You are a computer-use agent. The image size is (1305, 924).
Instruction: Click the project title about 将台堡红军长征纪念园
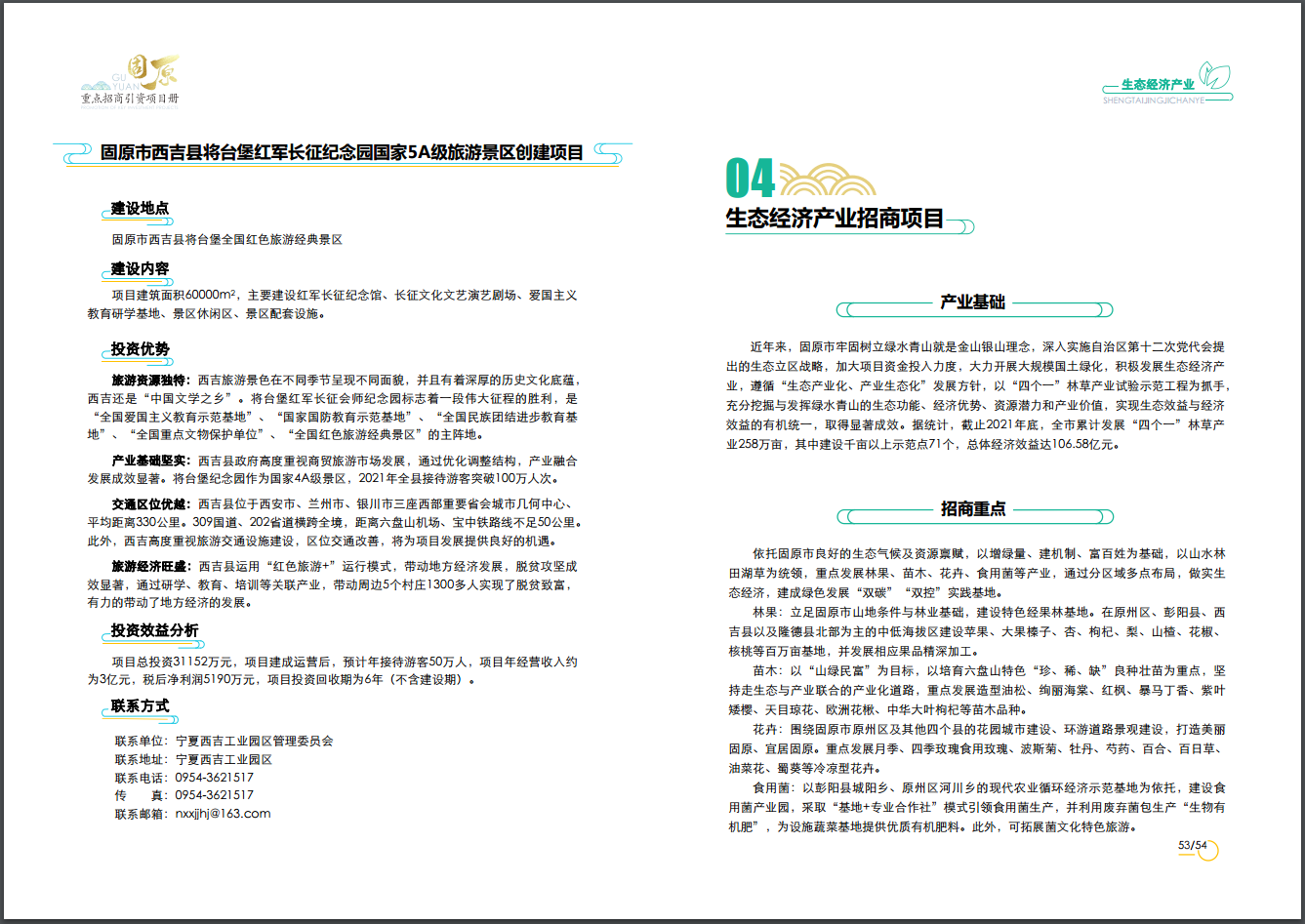pos(342,153)
